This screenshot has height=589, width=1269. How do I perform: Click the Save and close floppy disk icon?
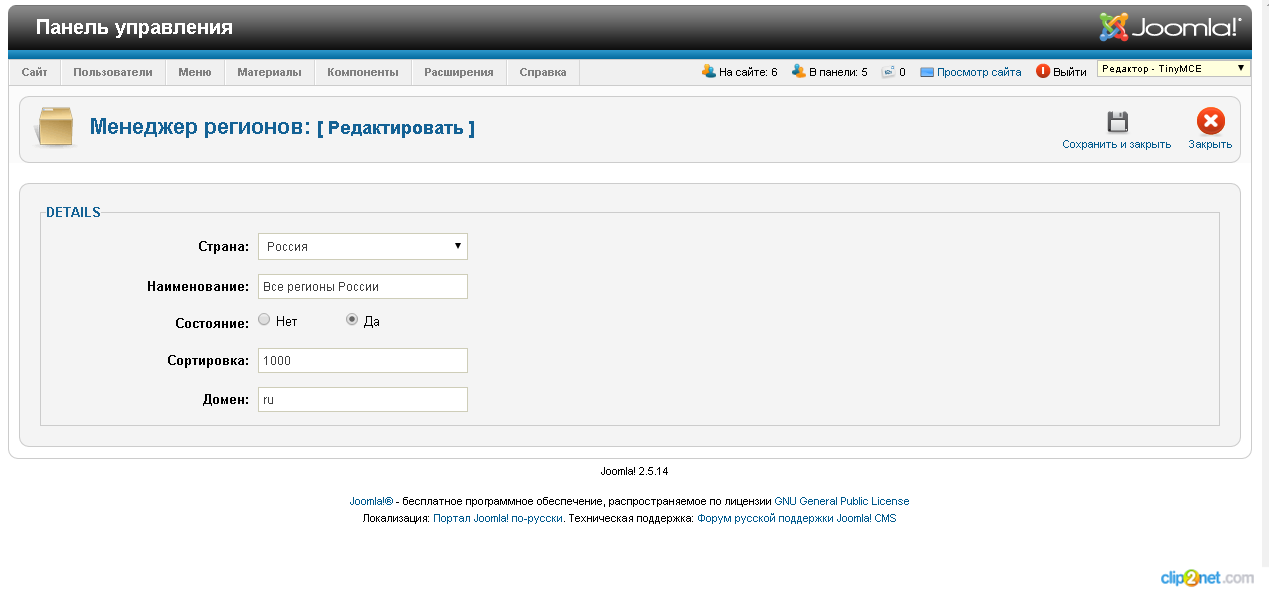(1117, 122)
